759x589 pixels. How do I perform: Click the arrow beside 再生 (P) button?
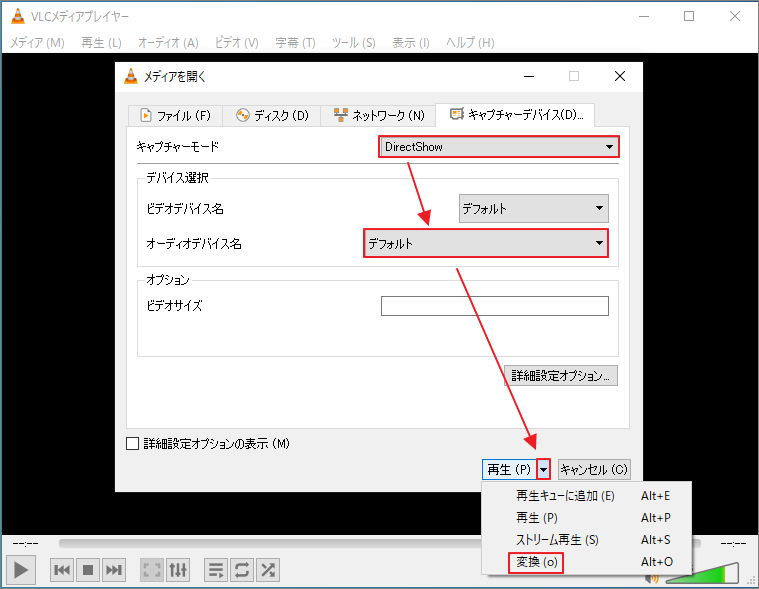pos(544,469)
